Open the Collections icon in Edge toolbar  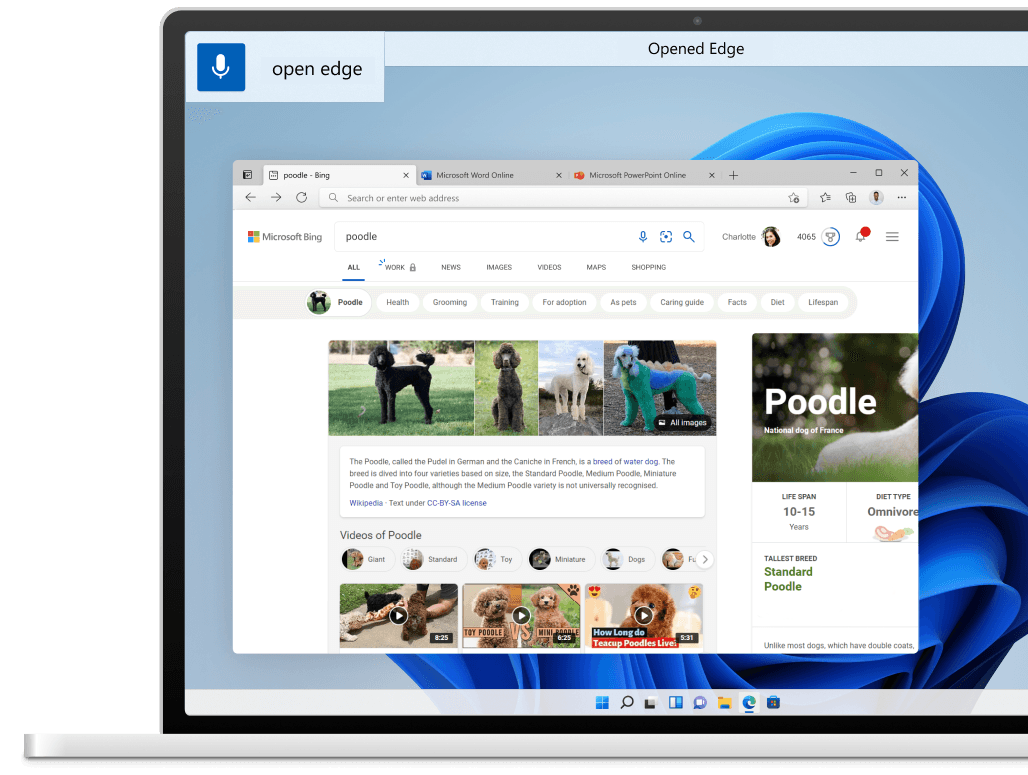coord(851,197)
